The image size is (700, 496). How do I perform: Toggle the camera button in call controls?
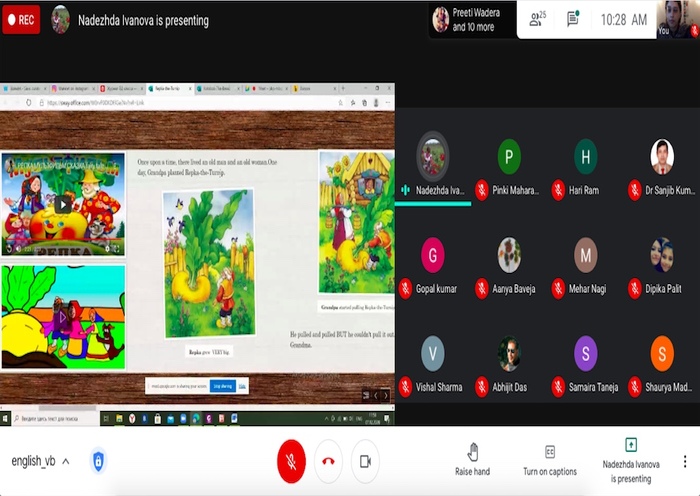point(365,462)
